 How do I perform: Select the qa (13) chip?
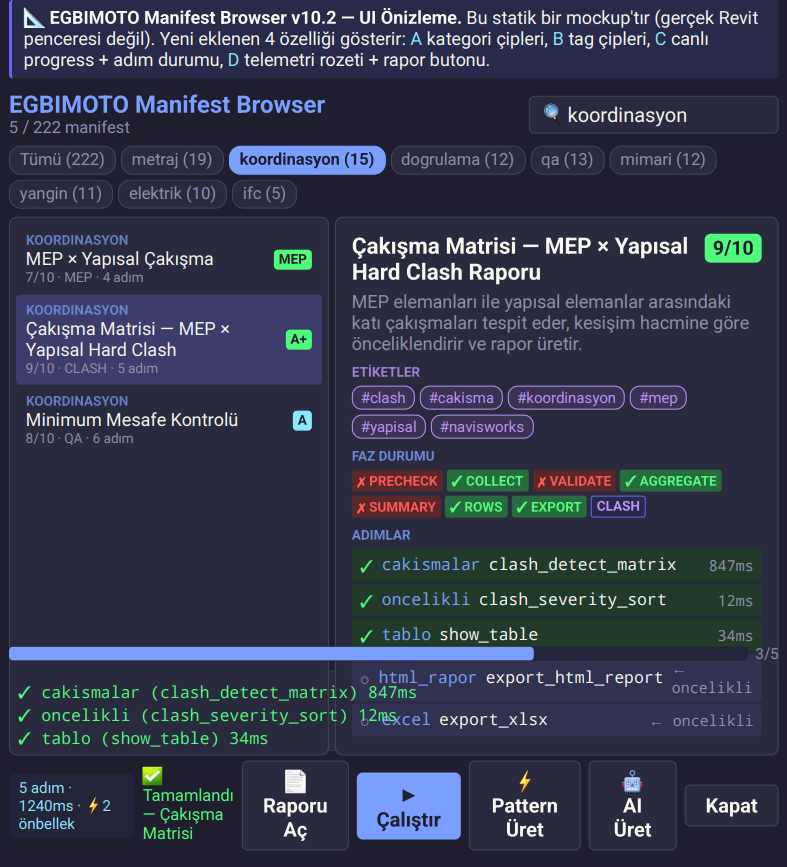point(567,160)
